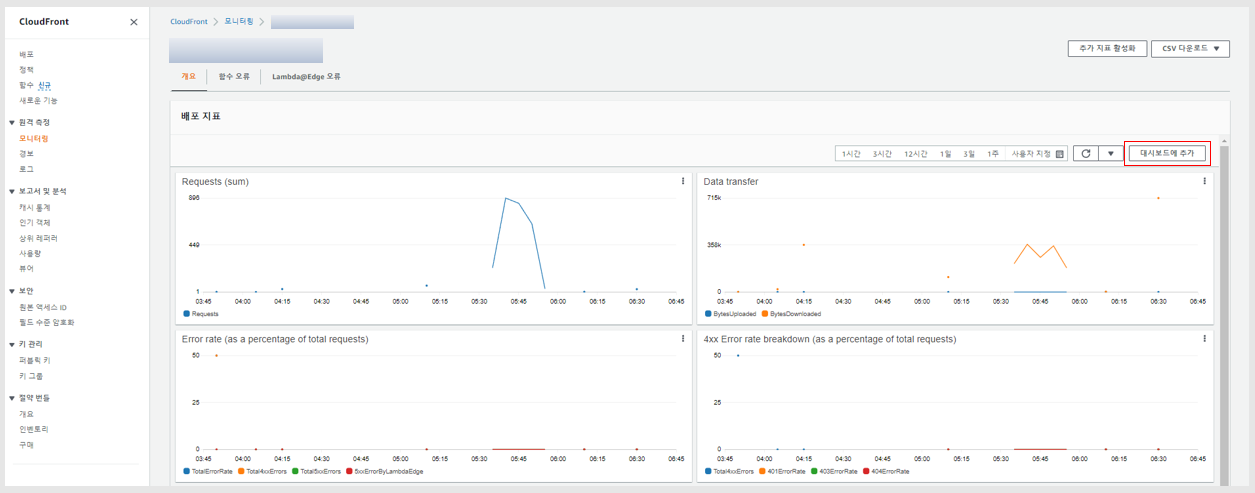This screenshot has height=493, width=1255.
Task: Select the 1일 time range
Action: 945,154
